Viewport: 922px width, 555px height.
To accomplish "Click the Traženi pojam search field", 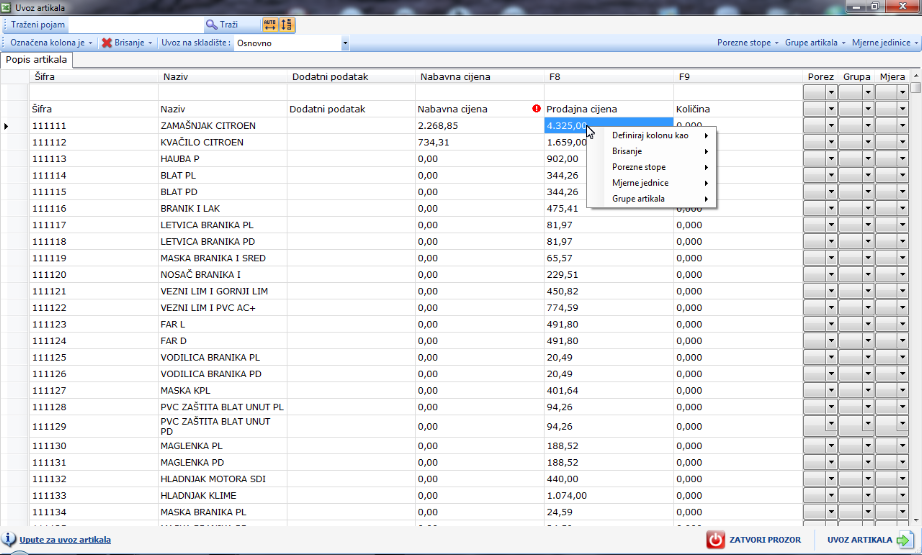I will tap(135, 25).
